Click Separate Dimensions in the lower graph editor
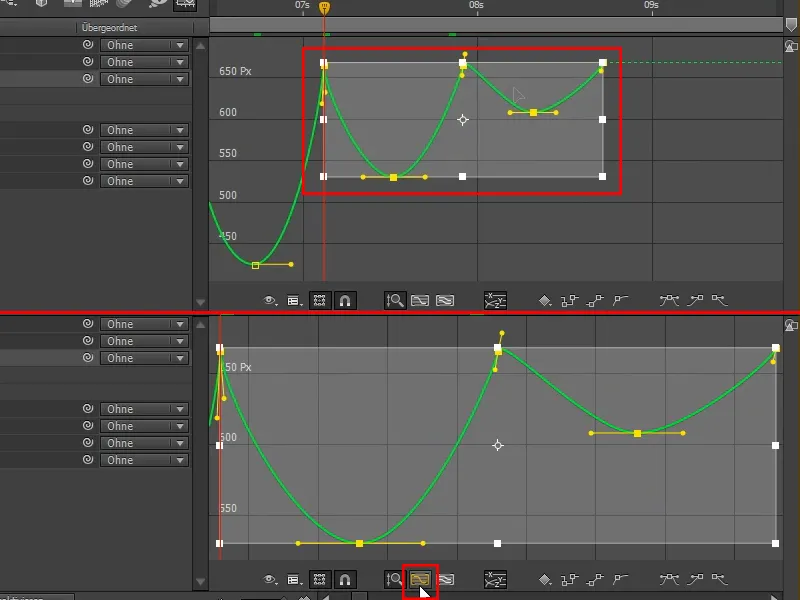 click(x=495, y=580)
